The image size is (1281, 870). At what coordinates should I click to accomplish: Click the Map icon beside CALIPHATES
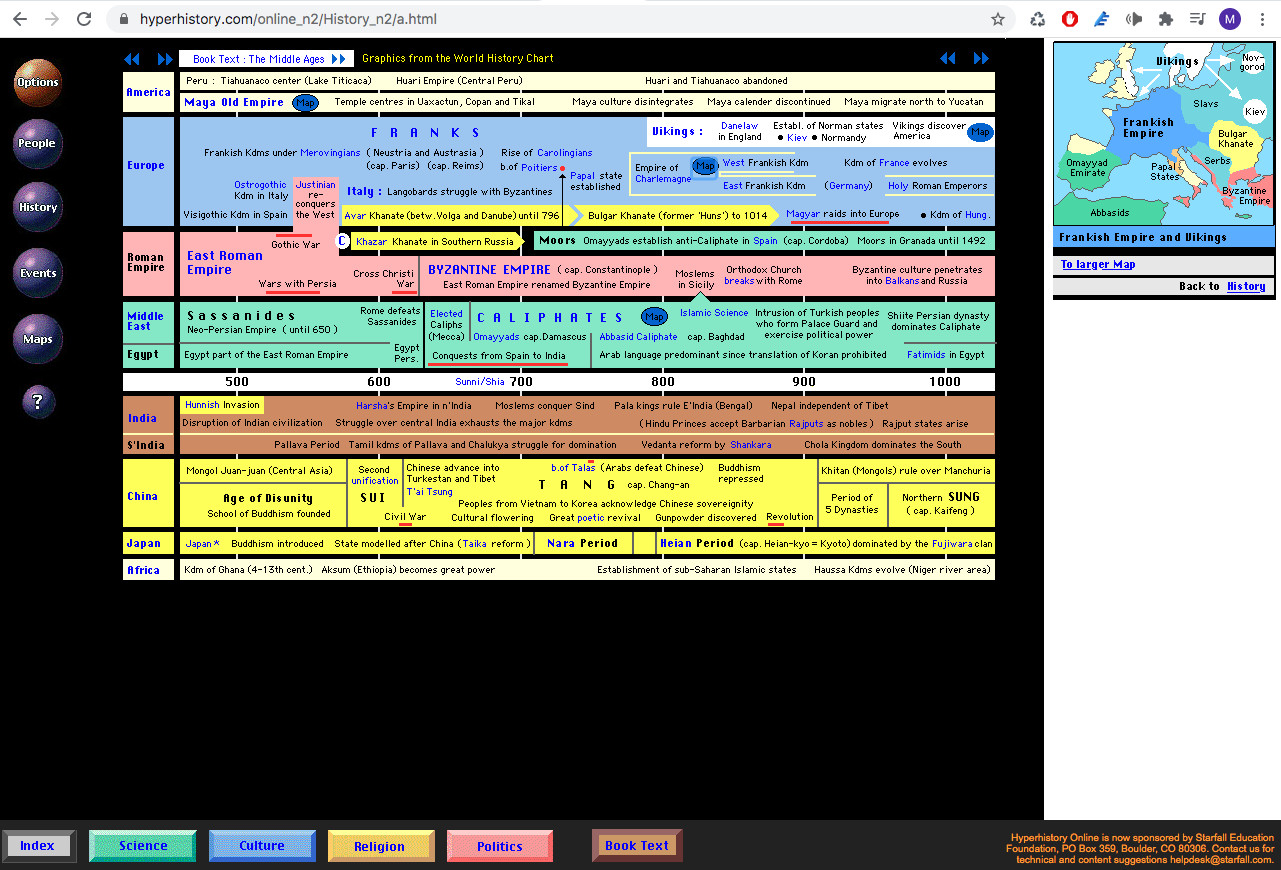(654, 316)
